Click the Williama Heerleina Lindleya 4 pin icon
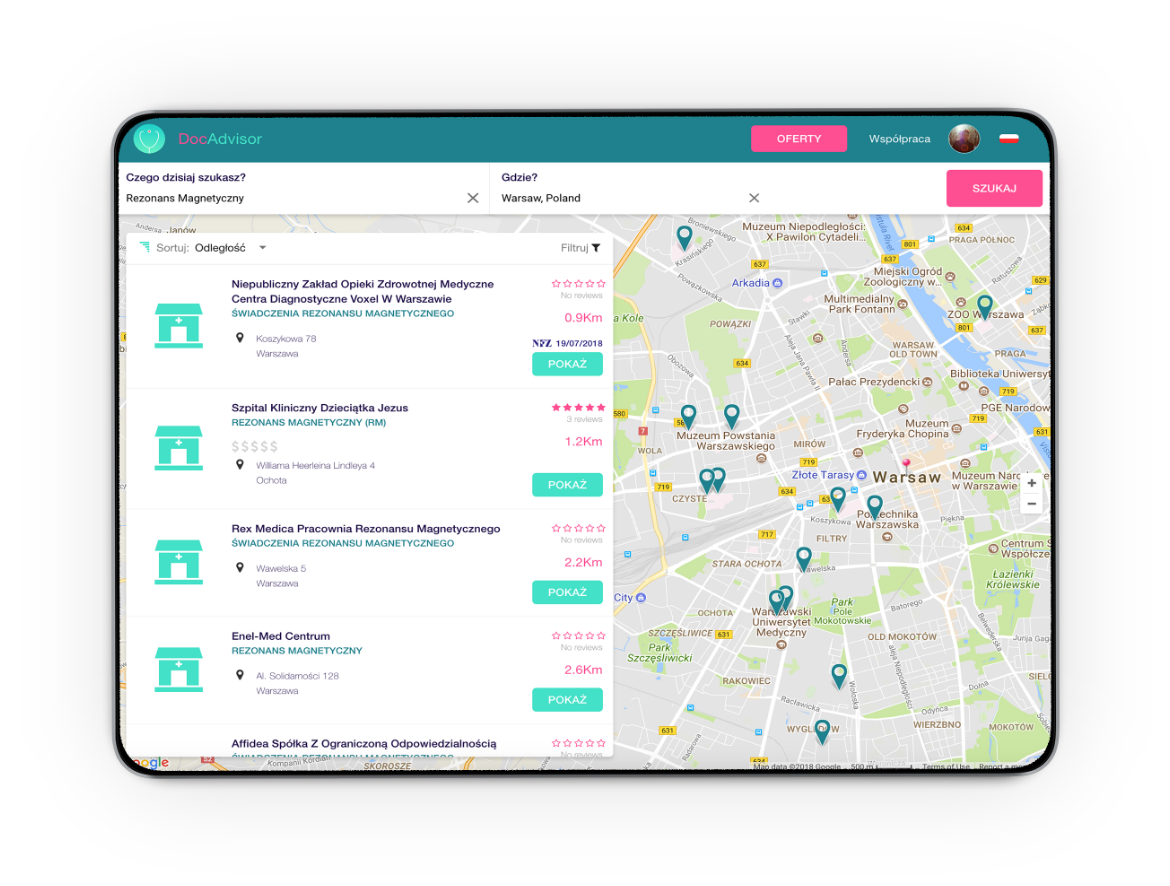Viewport: 1170px width, 886px height. (240, 465)
